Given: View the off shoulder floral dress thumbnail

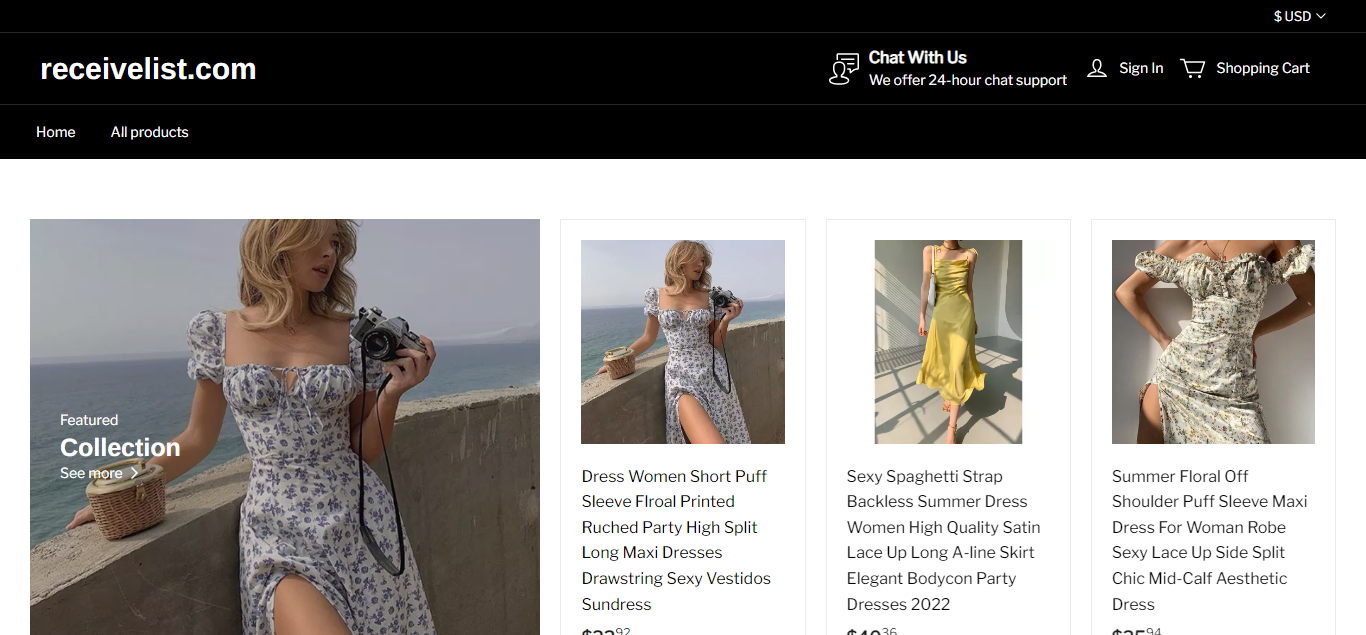Looking at the screenshot, I should [x=1213, y=342].
